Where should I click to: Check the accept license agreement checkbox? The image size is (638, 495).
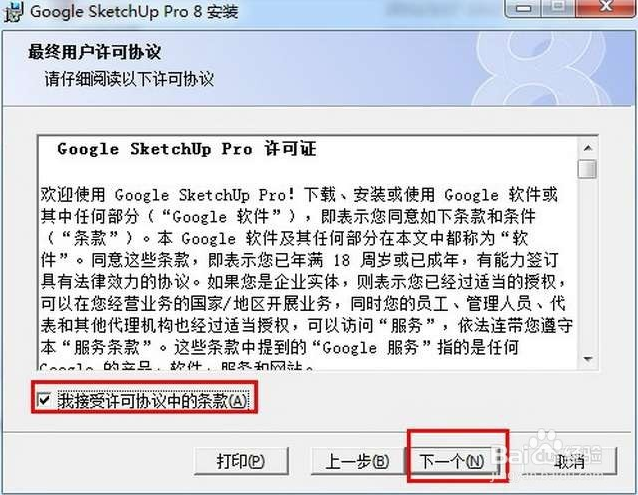tap(44, 399)
